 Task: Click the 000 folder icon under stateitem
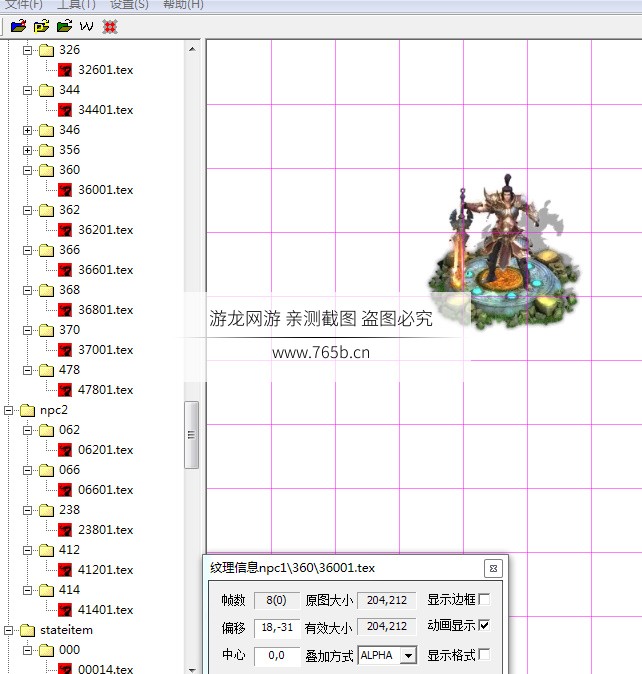tap(46, 650)
